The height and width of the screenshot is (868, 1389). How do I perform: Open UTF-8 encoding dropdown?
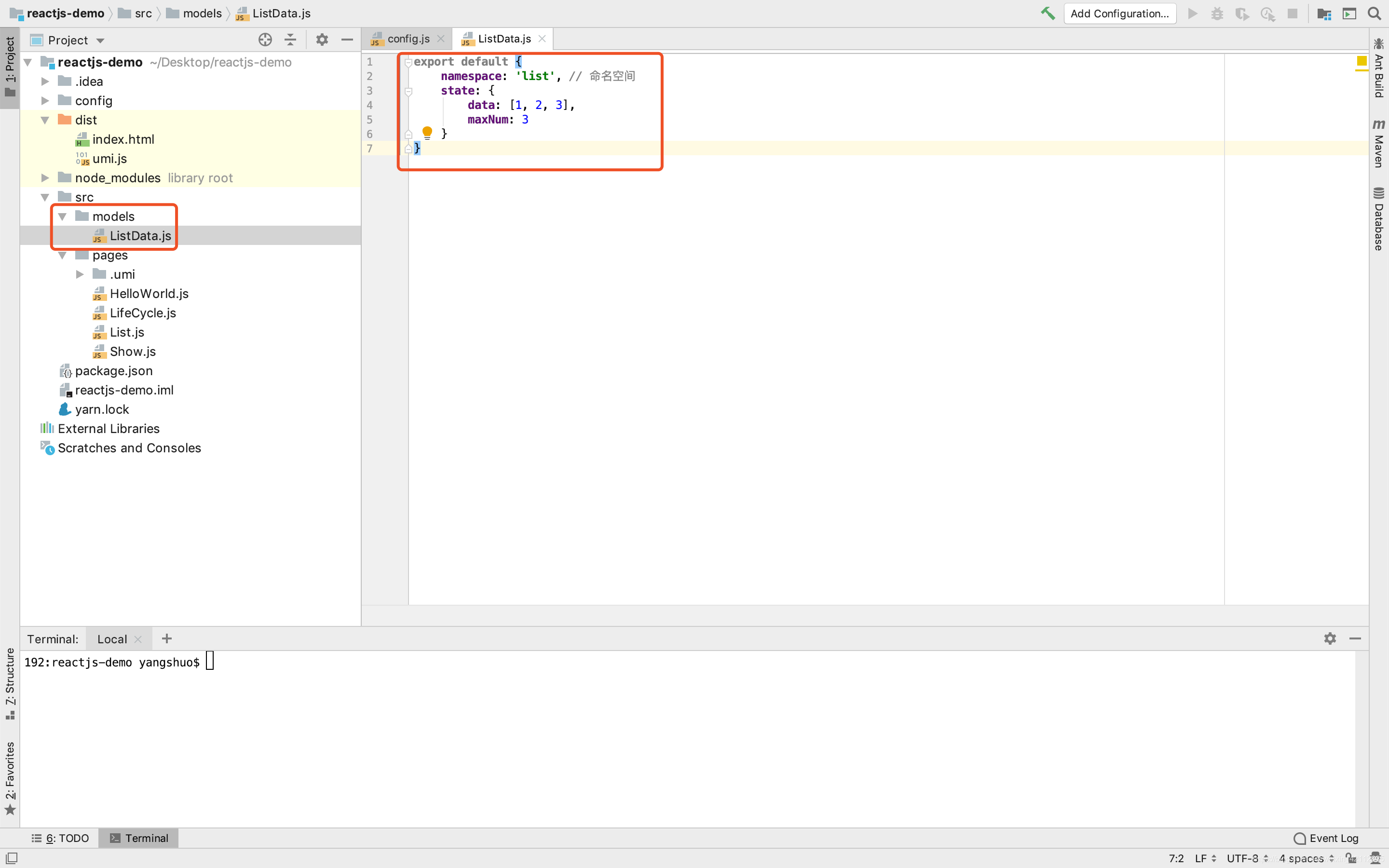pyautogui.click(x=1247, y=858)
